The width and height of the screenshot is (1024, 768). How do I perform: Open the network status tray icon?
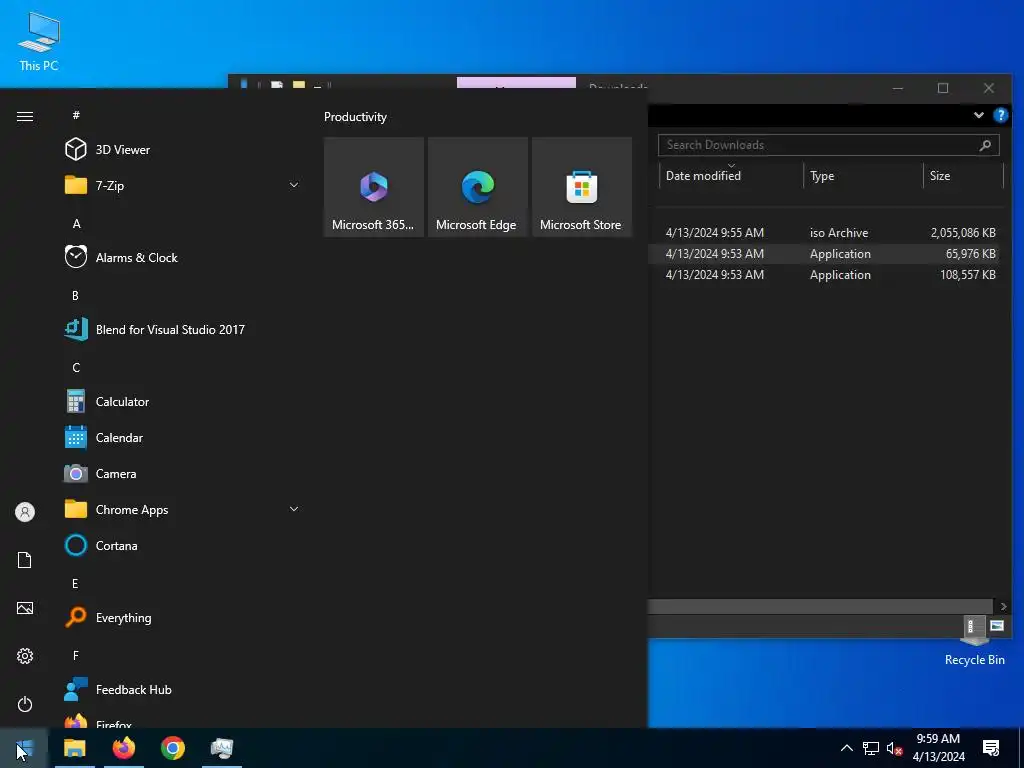[871, 748]
